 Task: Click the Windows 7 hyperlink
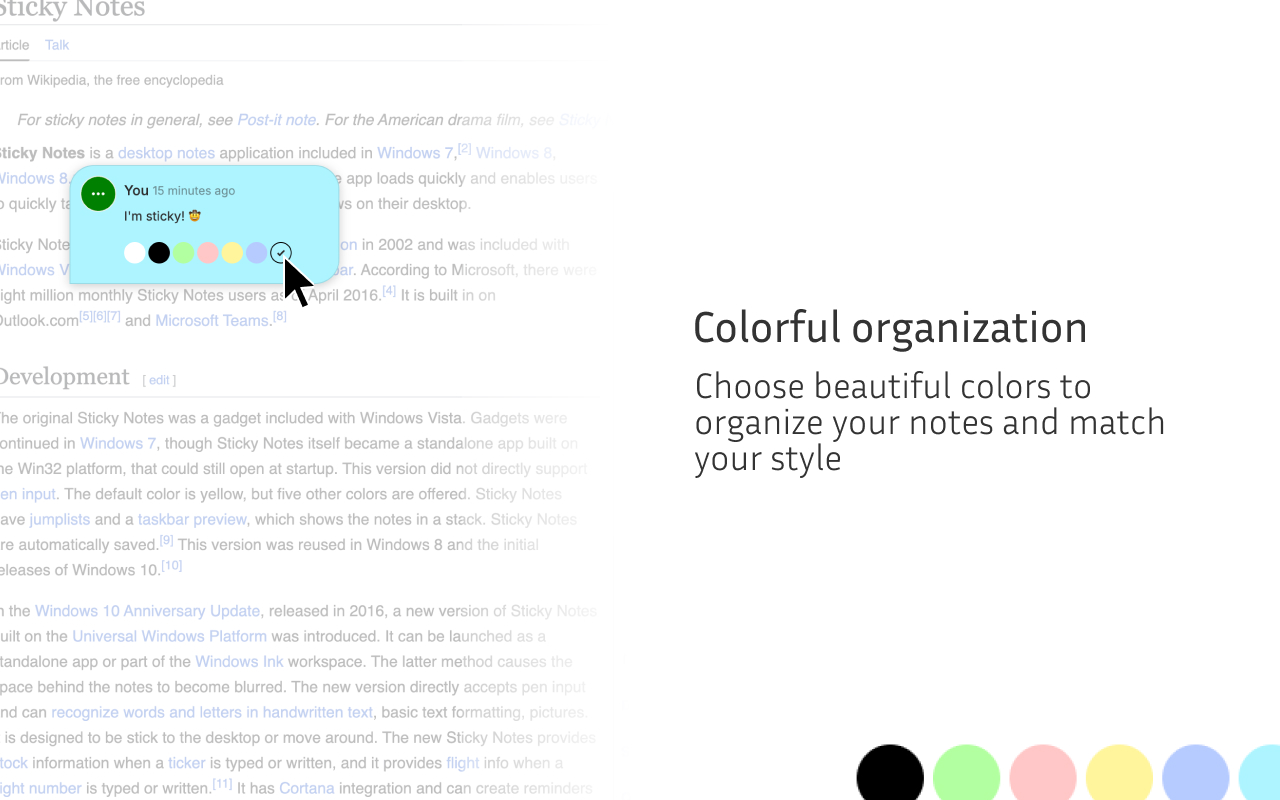click(x=414, y=152)
